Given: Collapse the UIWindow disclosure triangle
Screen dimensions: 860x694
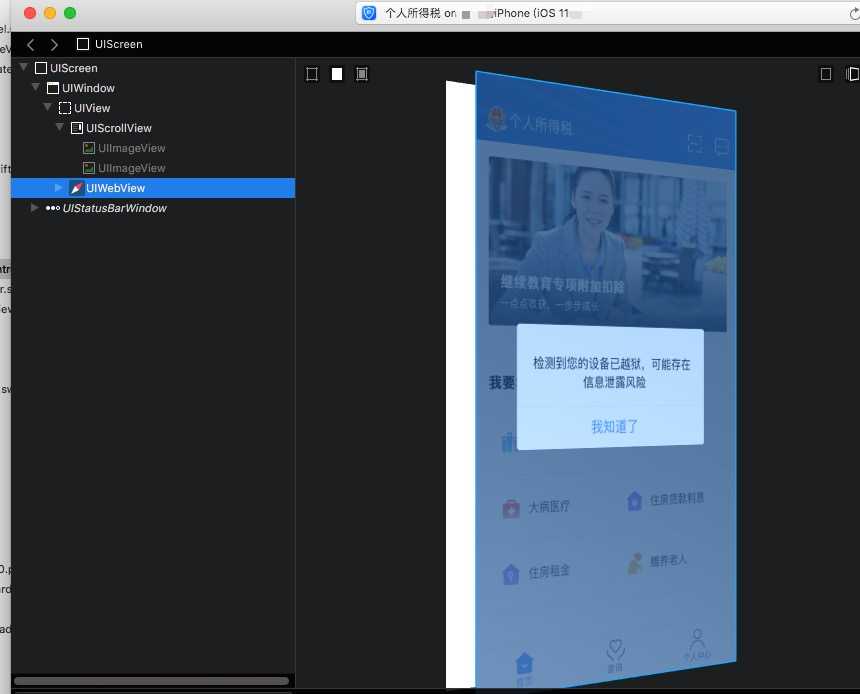Looking at the screenshot, I should point(36,87).
